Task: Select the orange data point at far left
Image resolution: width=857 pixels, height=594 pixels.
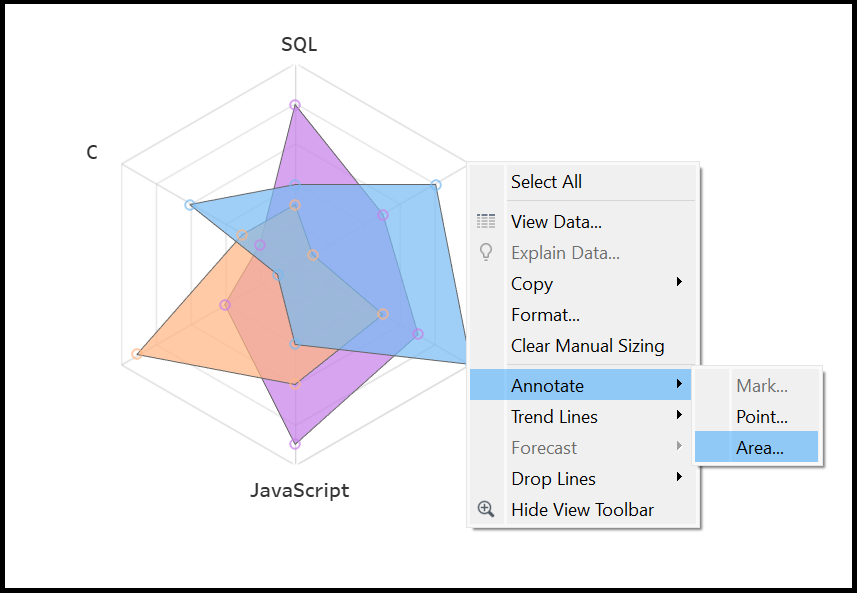Action: pos(136,354)
